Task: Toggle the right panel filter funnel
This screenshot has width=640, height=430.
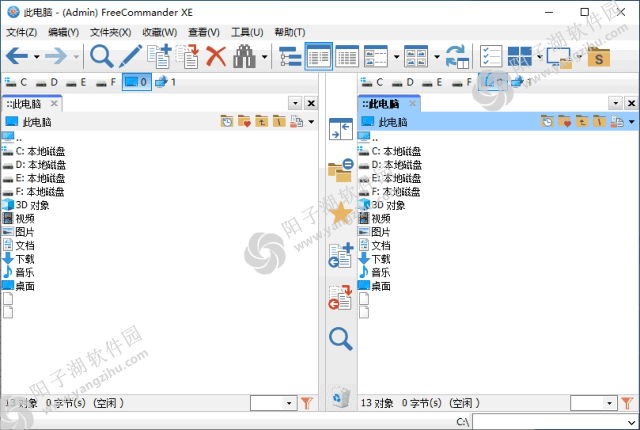Action: (x=627, y=403)
